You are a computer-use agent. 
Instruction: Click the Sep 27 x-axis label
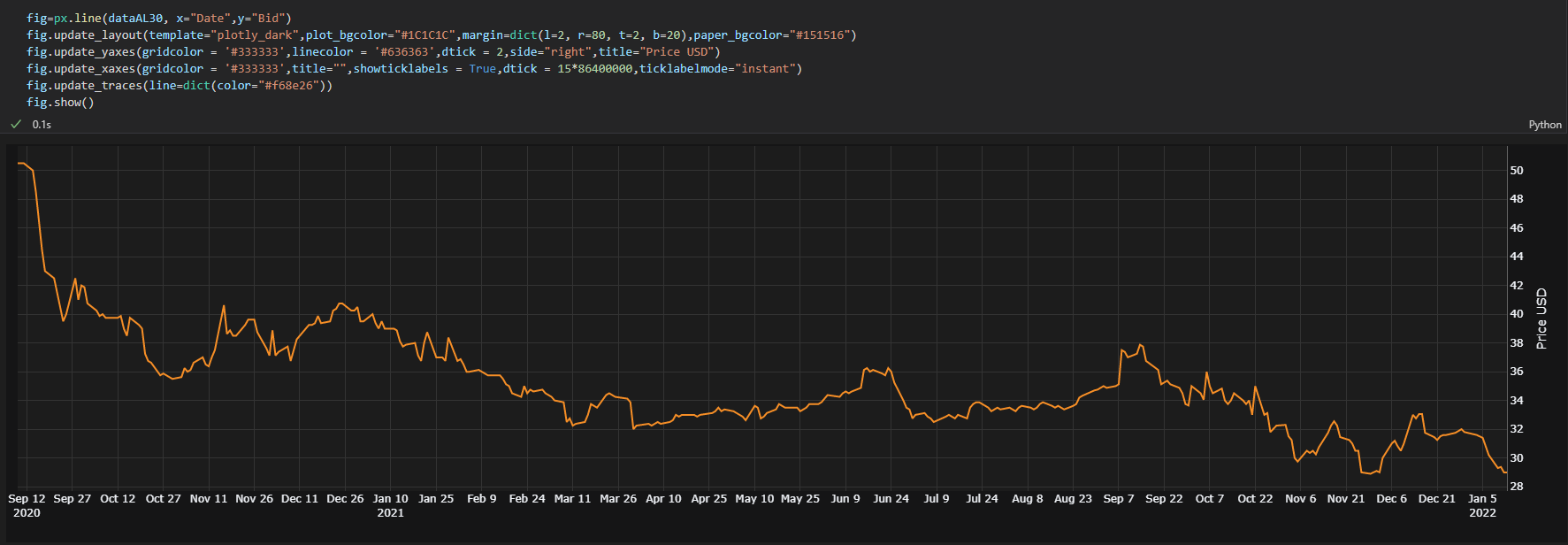pyautogui.click(x=73, y=499)
